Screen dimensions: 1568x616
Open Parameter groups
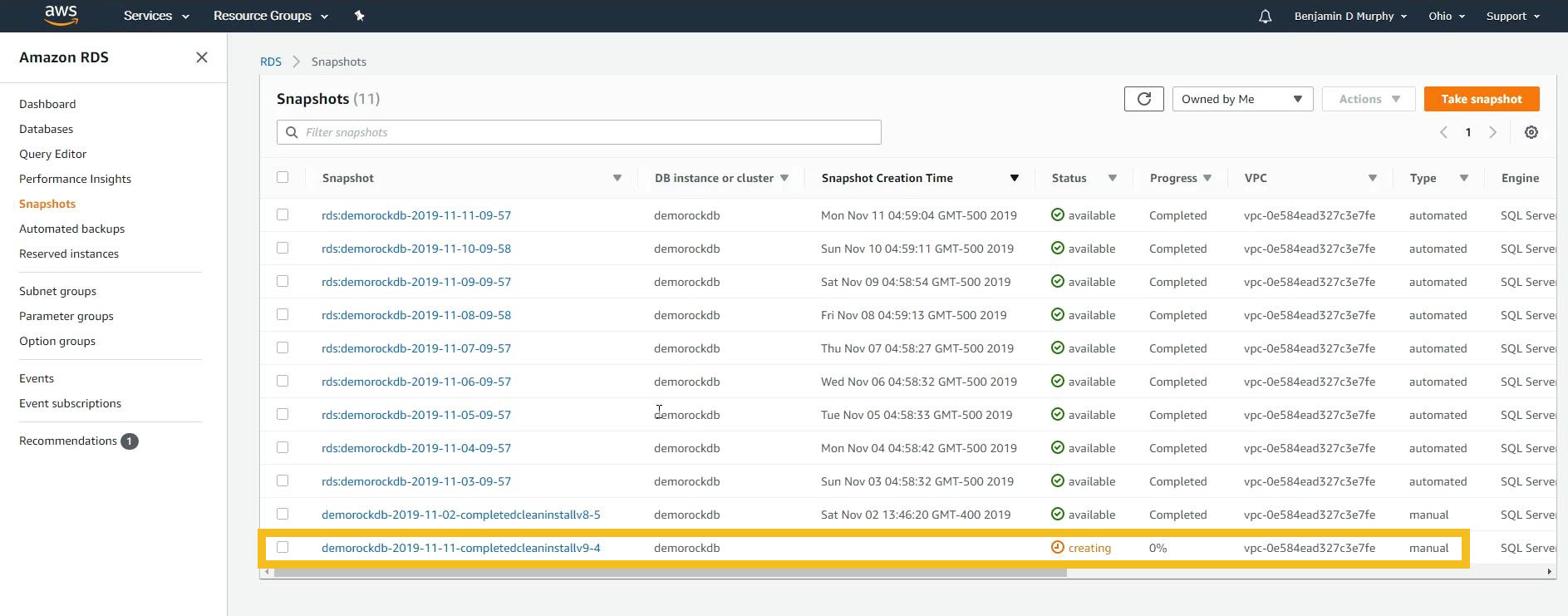tap(66, 316)
